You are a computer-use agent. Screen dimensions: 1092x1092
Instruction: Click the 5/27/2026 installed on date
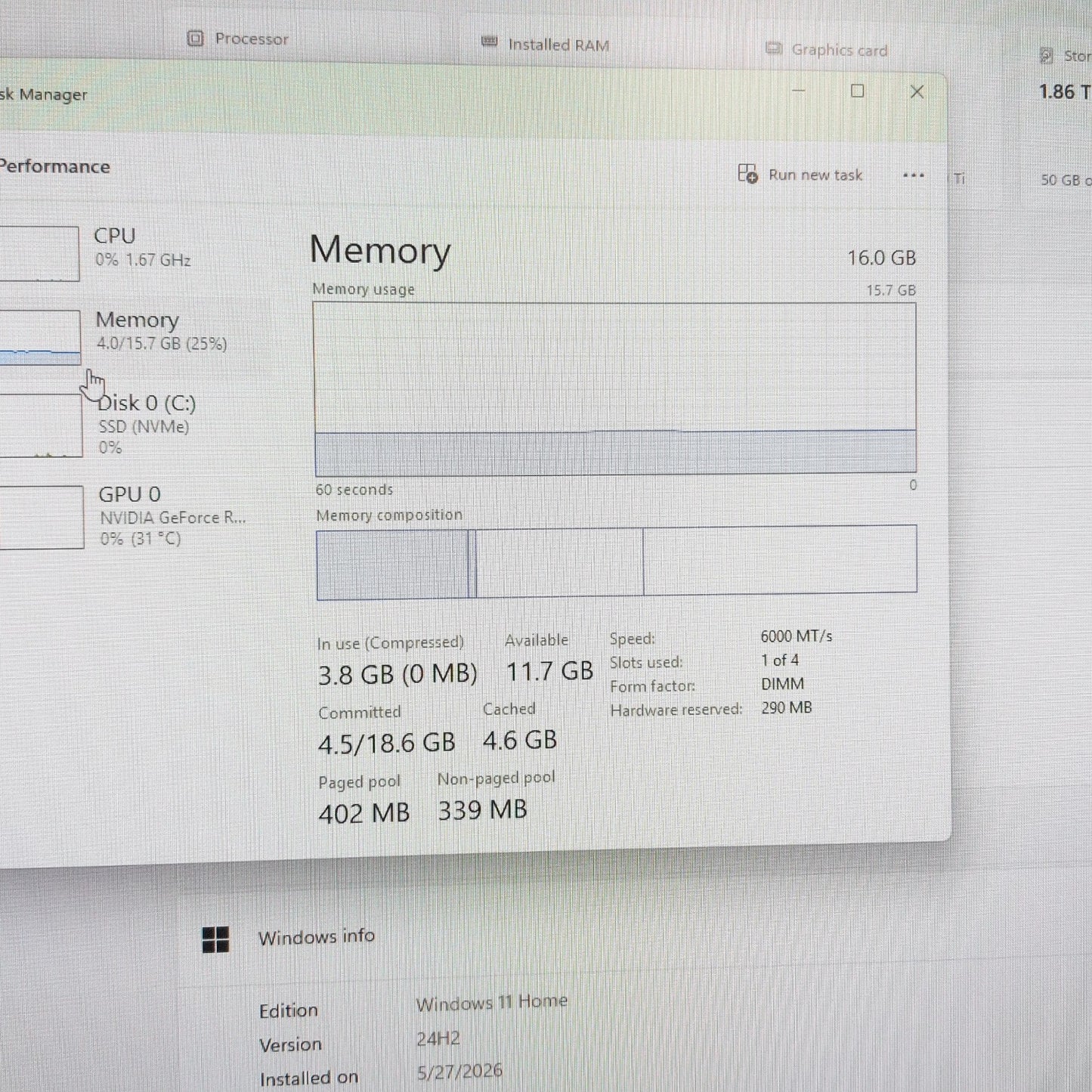459,1072
